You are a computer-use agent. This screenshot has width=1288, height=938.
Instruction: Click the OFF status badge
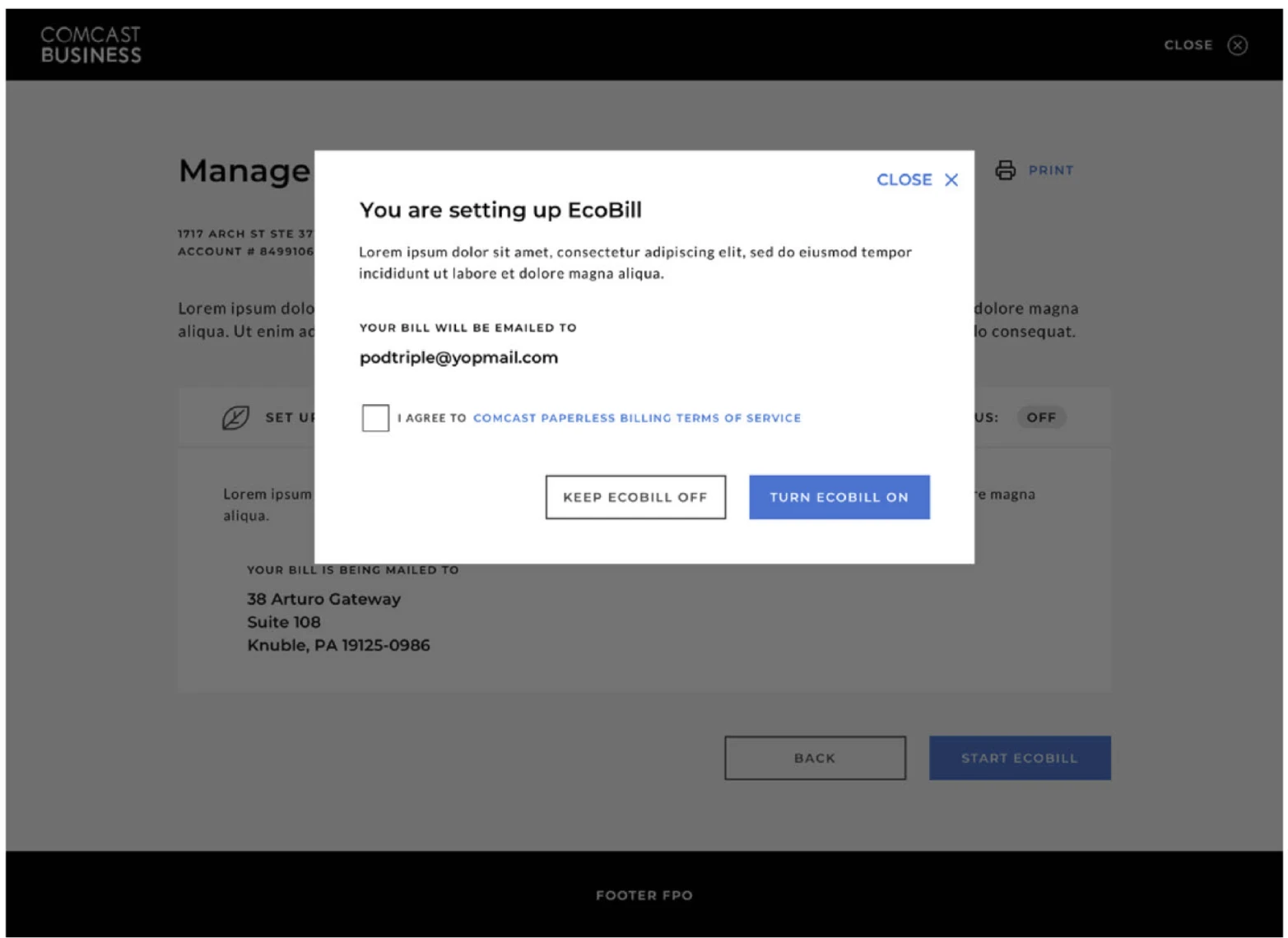click(x=1039, y=417)
